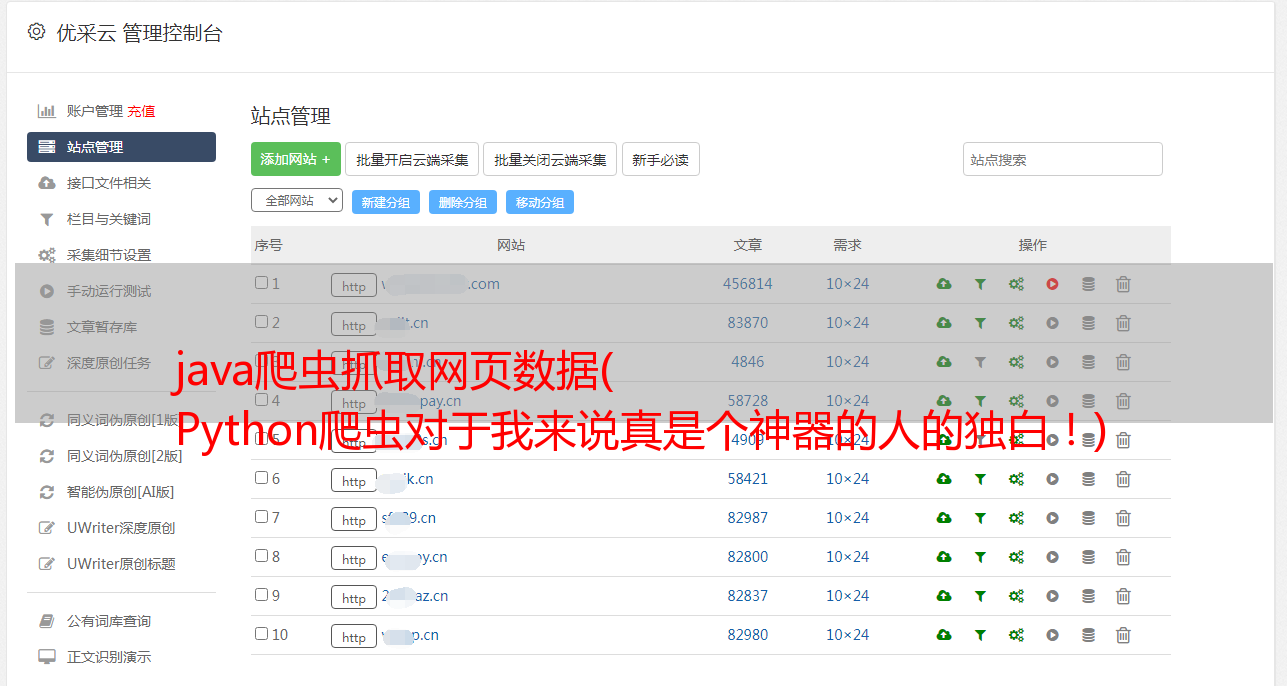Open the gears icon in row 7
The height and width of the screenshot is (686, 1287).
tap(1016, 518)
